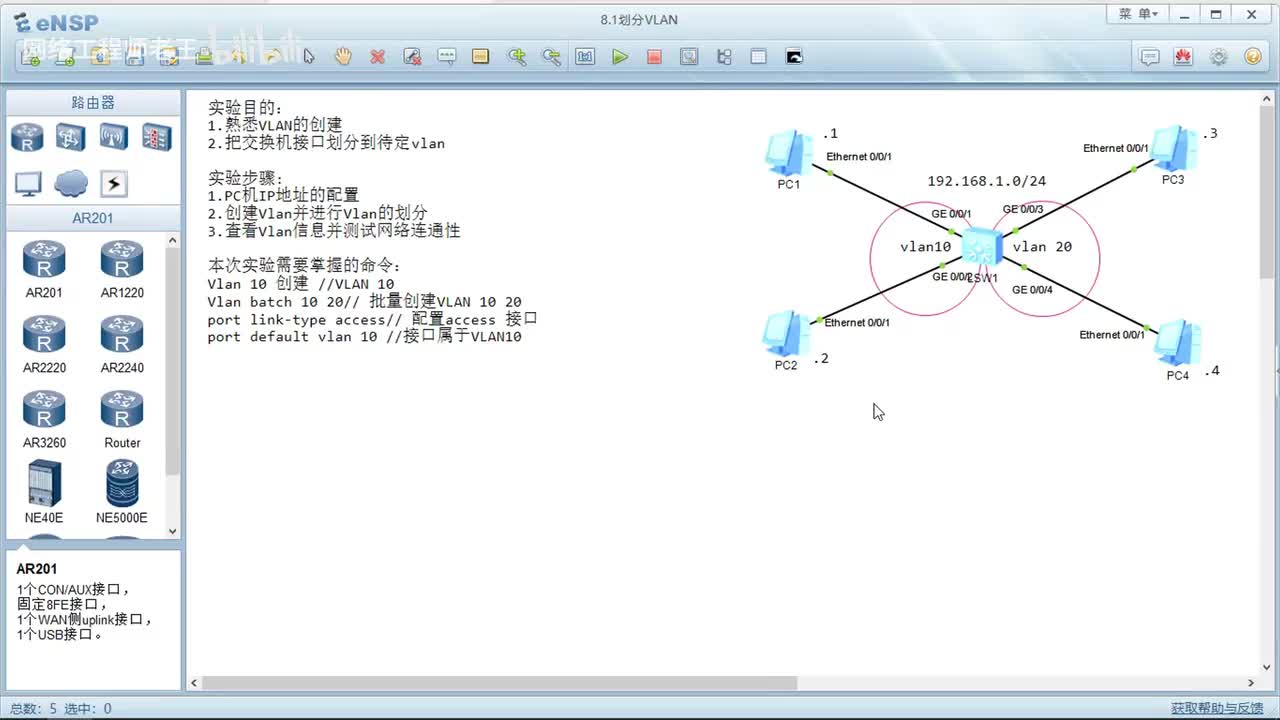Pick the AR2220 router model
Image resolution: width=1280 pixels, height=720 pixels.
tap(44, 344)
